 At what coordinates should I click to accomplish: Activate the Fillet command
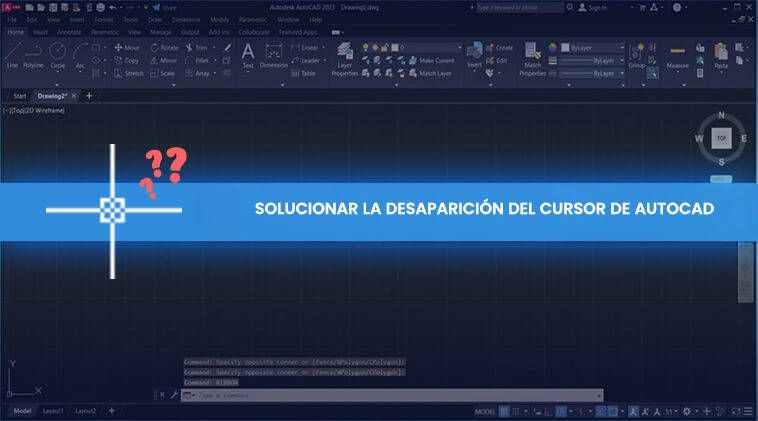click(x=197, y=60)
